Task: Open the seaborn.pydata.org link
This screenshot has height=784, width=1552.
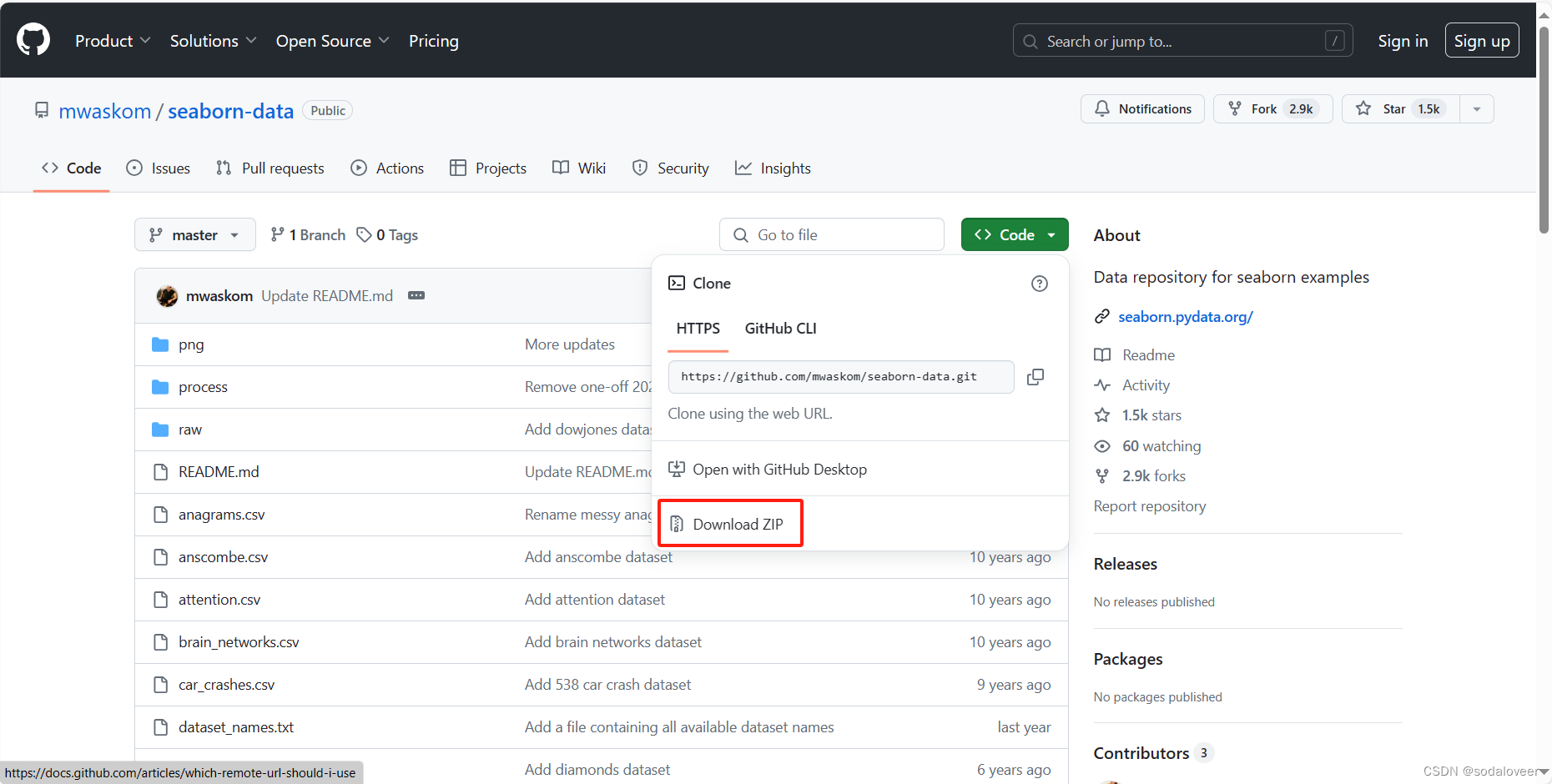Action: (1186, 317)
